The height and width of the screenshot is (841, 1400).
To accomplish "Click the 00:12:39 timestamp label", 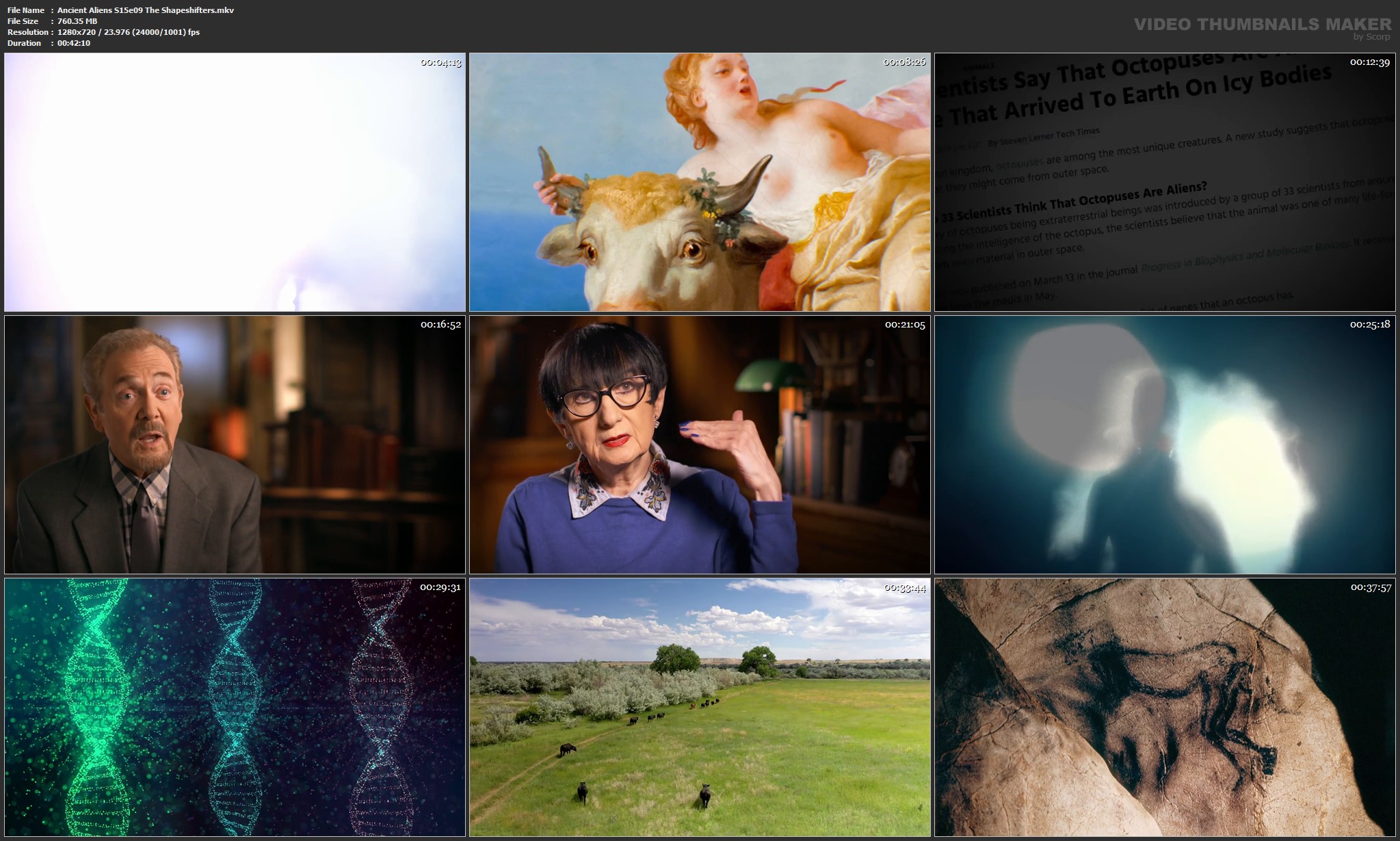I will (x=1369, y=62).
